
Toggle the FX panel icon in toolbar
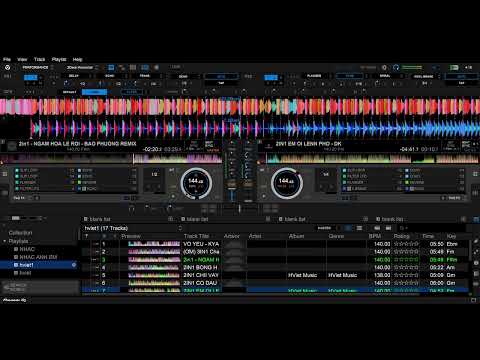pyautogui.click(x=111, y=67)
